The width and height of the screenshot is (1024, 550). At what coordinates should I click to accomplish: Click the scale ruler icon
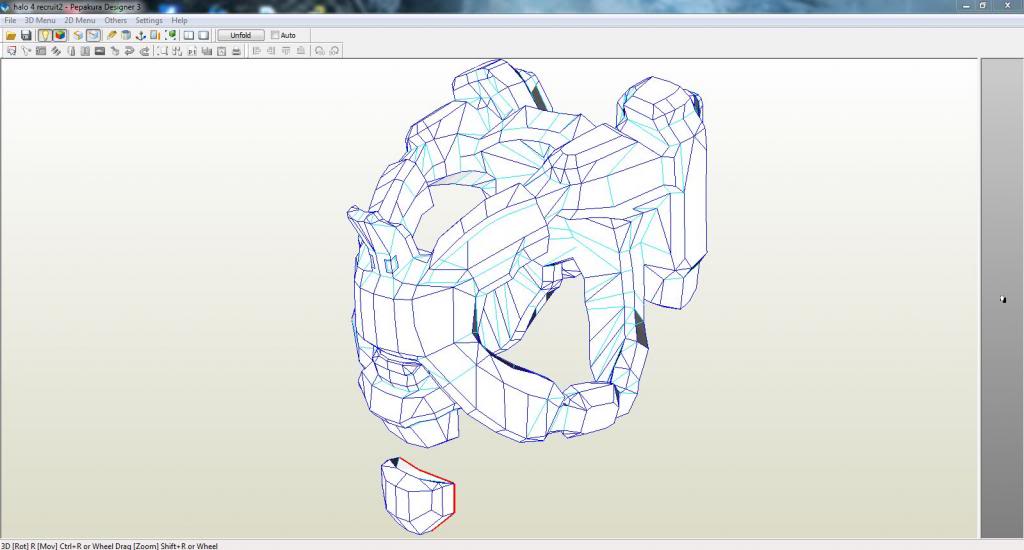pyautogui.click(x=155, y=35)
